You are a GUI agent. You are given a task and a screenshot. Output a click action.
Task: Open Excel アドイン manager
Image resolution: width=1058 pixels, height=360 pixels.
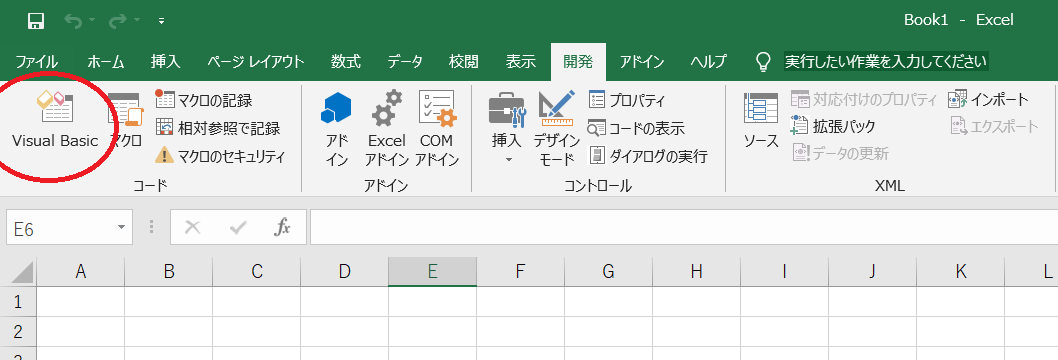click(387, 129)
